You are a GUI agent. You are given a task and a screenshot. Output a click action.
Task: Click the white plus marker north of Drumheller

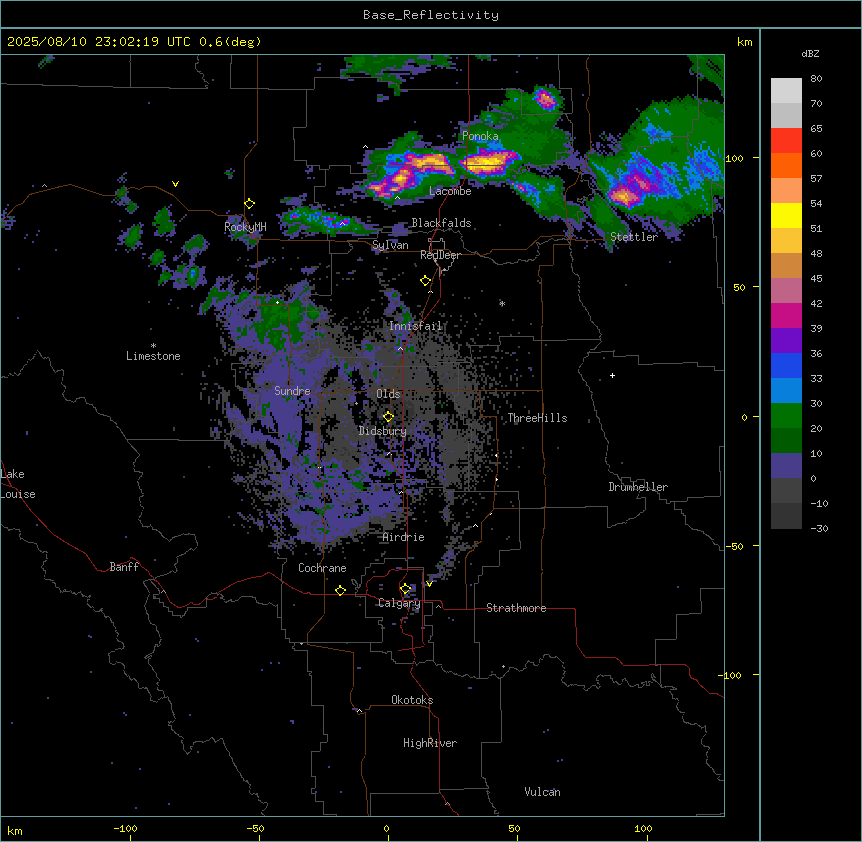[612, 375]
